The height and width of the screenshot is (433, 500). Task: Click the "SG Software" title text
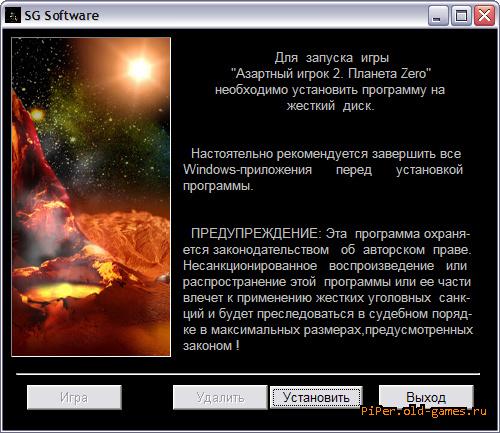click(x=62, y=16)
